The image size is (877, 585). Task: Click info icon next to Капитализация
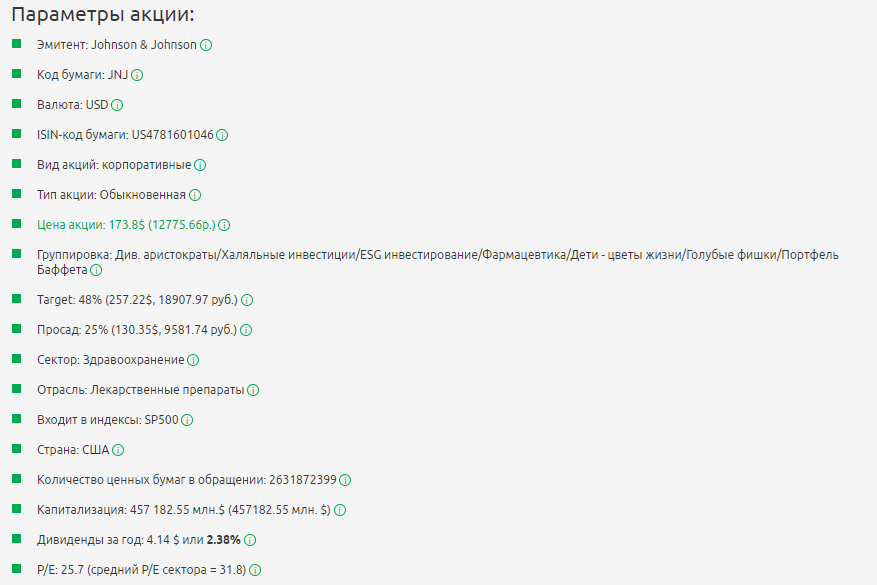(340, 510)
